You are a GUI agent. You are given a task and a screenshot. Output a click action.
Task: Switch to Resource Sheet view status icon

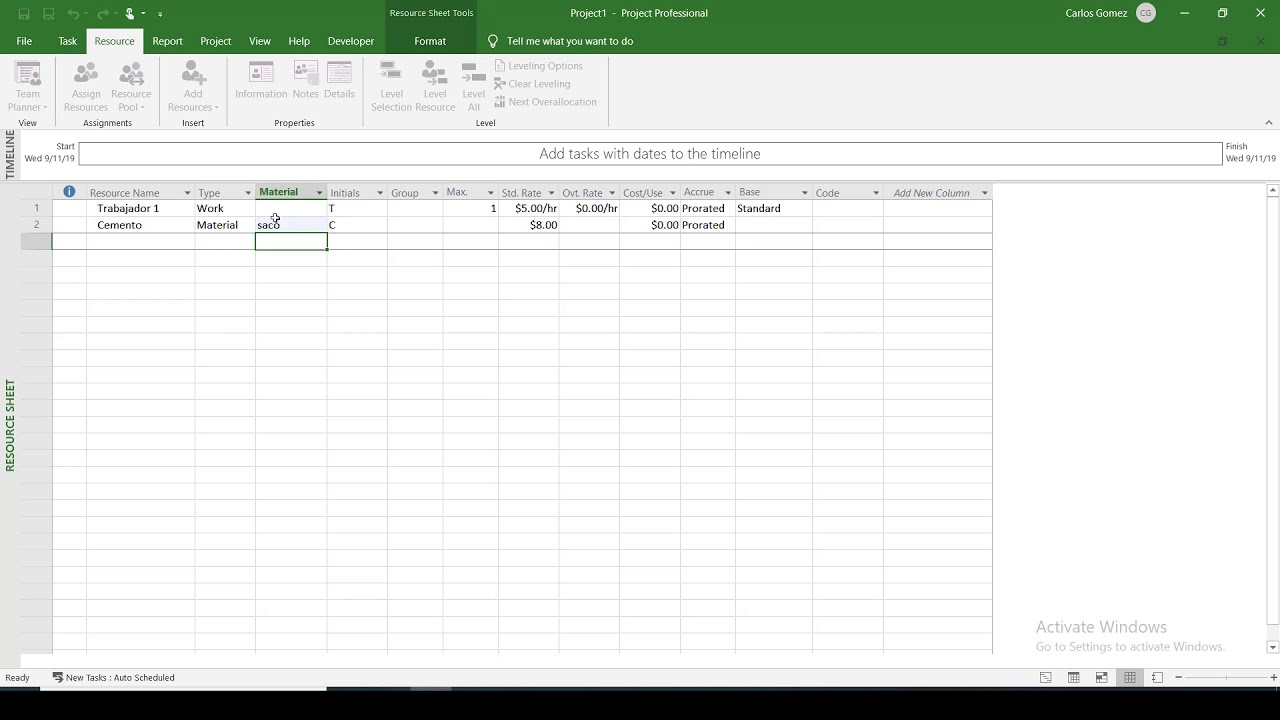click(x=1129, y=678)
